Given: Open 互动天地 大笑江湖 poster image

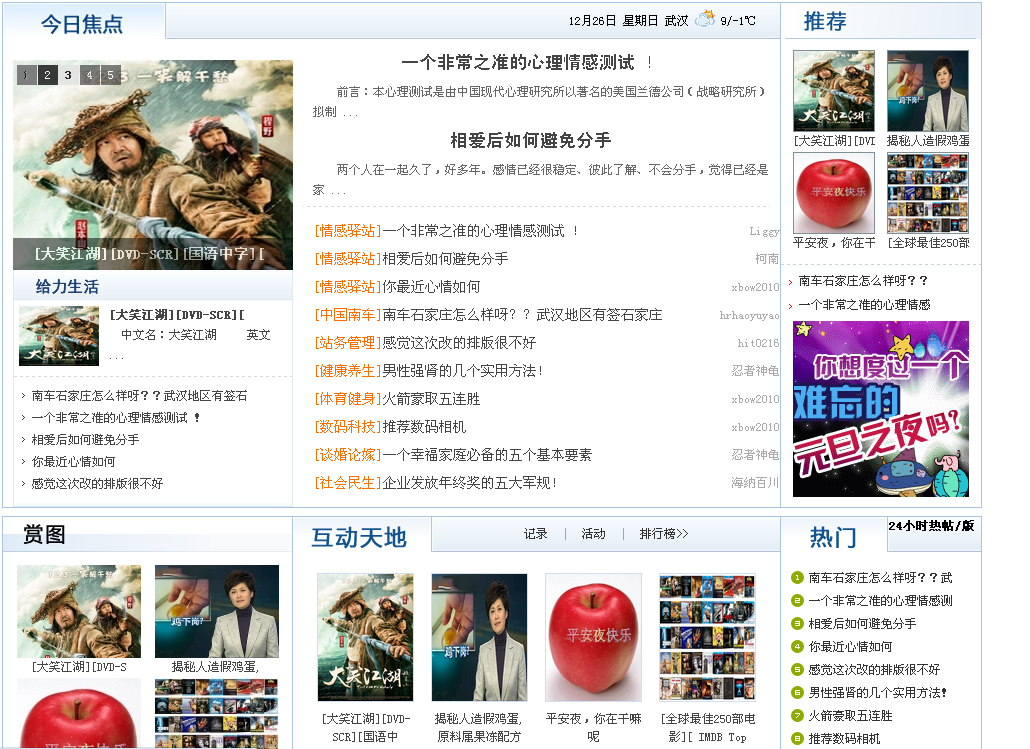Looking at the screenshot, I should [365, 637].
